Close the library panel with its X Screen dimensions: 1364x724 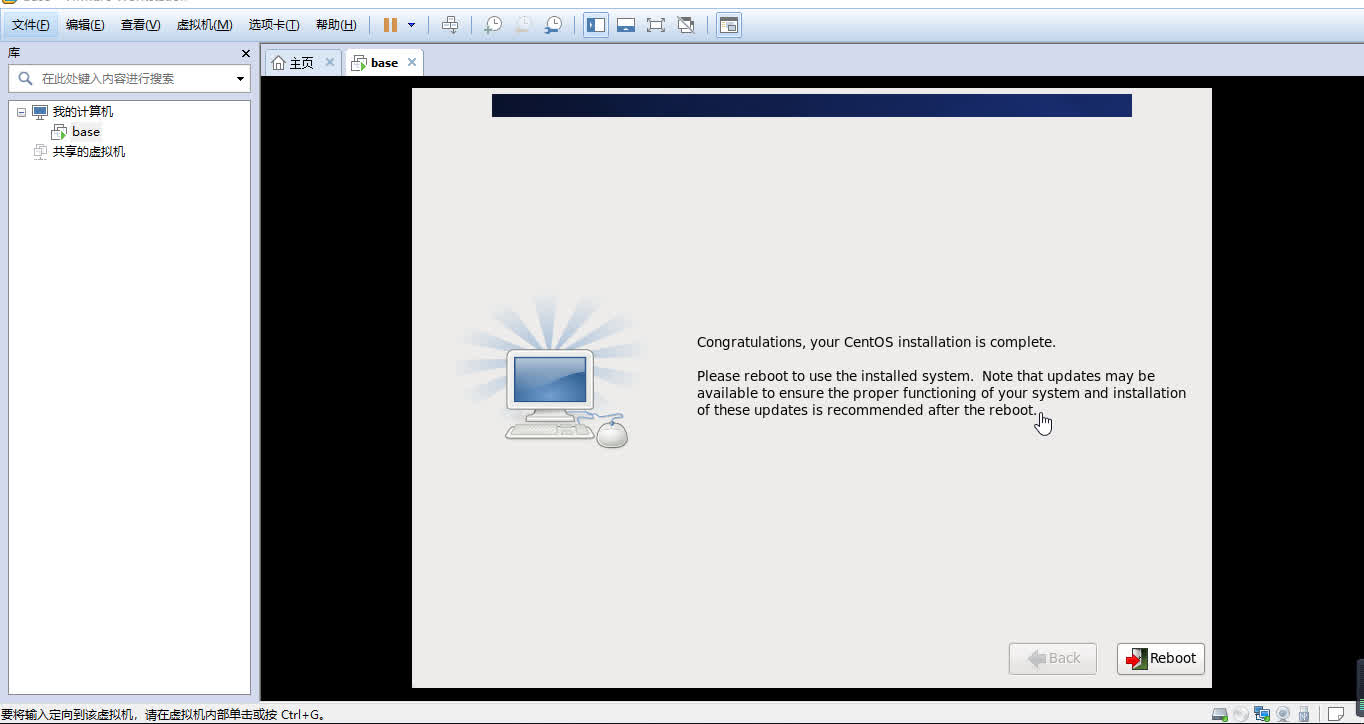[246, 53]
